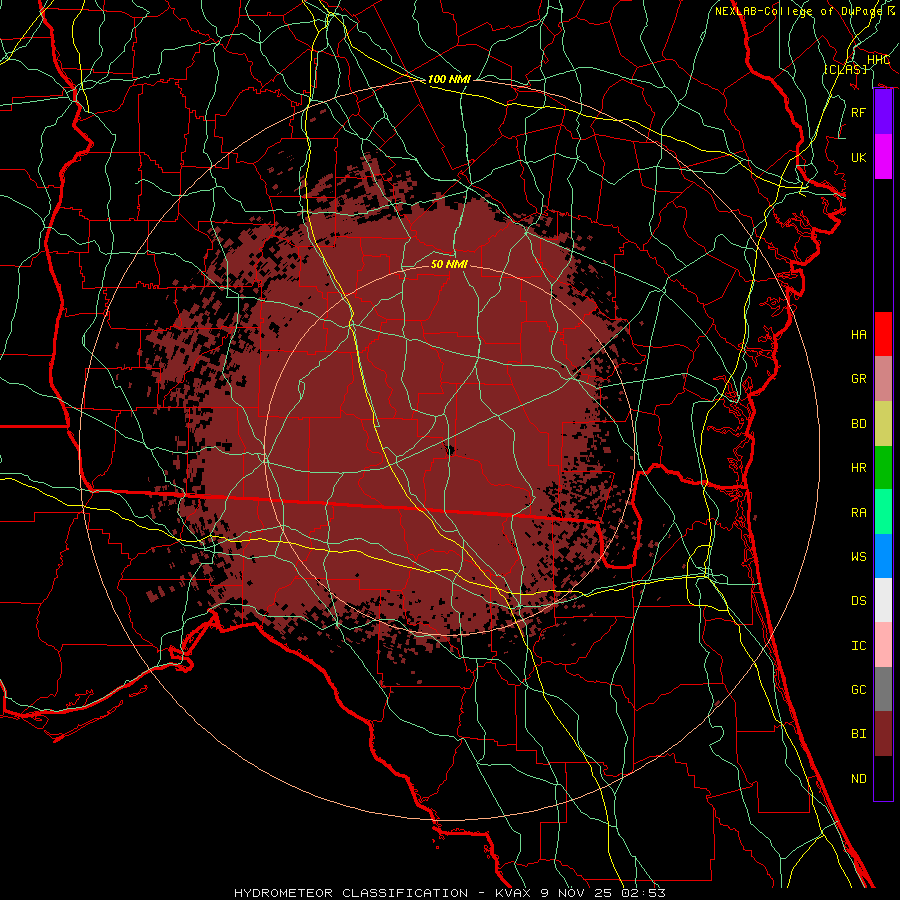The image size is (900, 900).
Task: Click the "HA" legend label
Action: 859,334
